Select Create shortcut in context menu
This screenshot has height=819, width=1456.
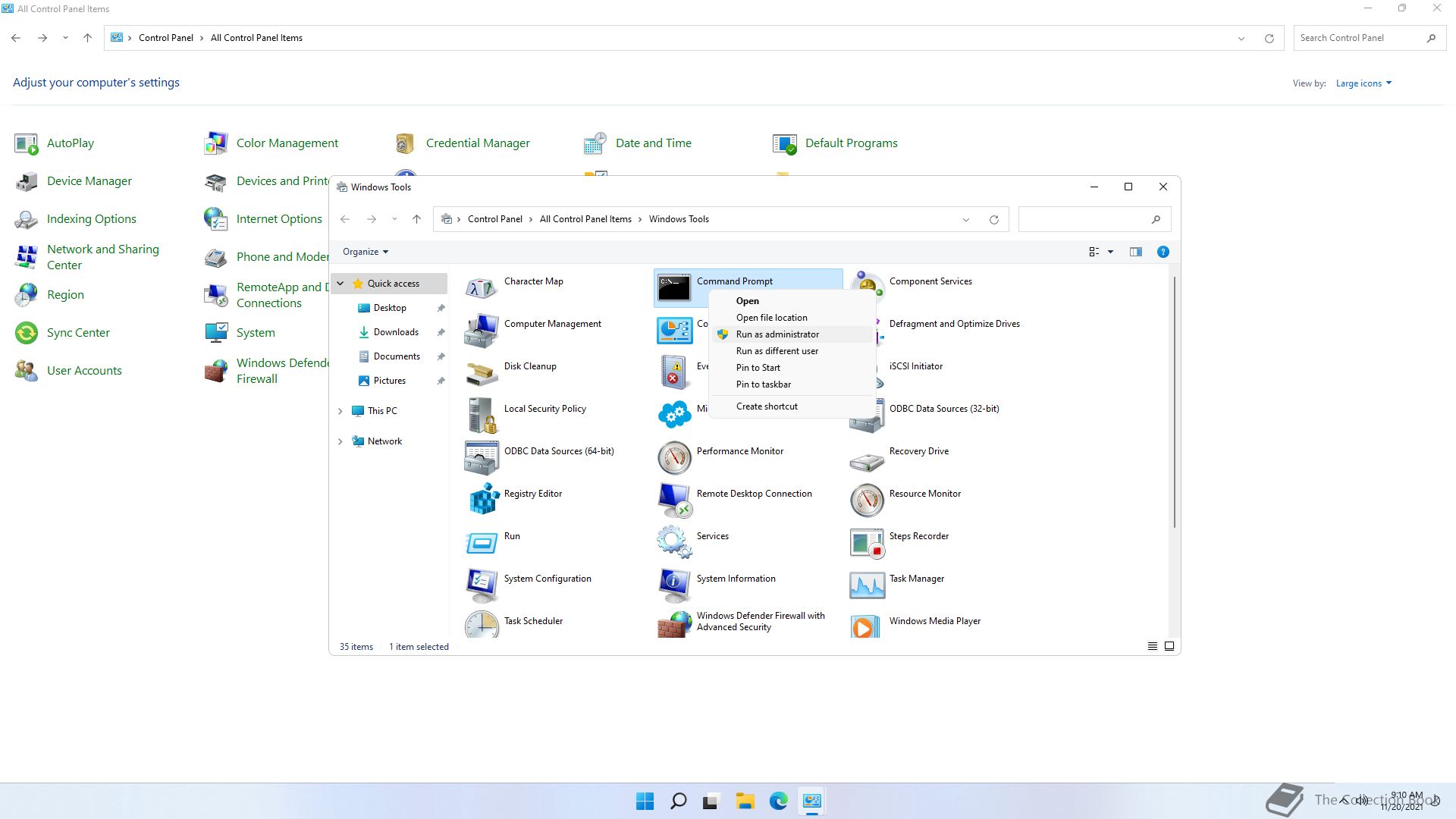(x=792, y=406)
